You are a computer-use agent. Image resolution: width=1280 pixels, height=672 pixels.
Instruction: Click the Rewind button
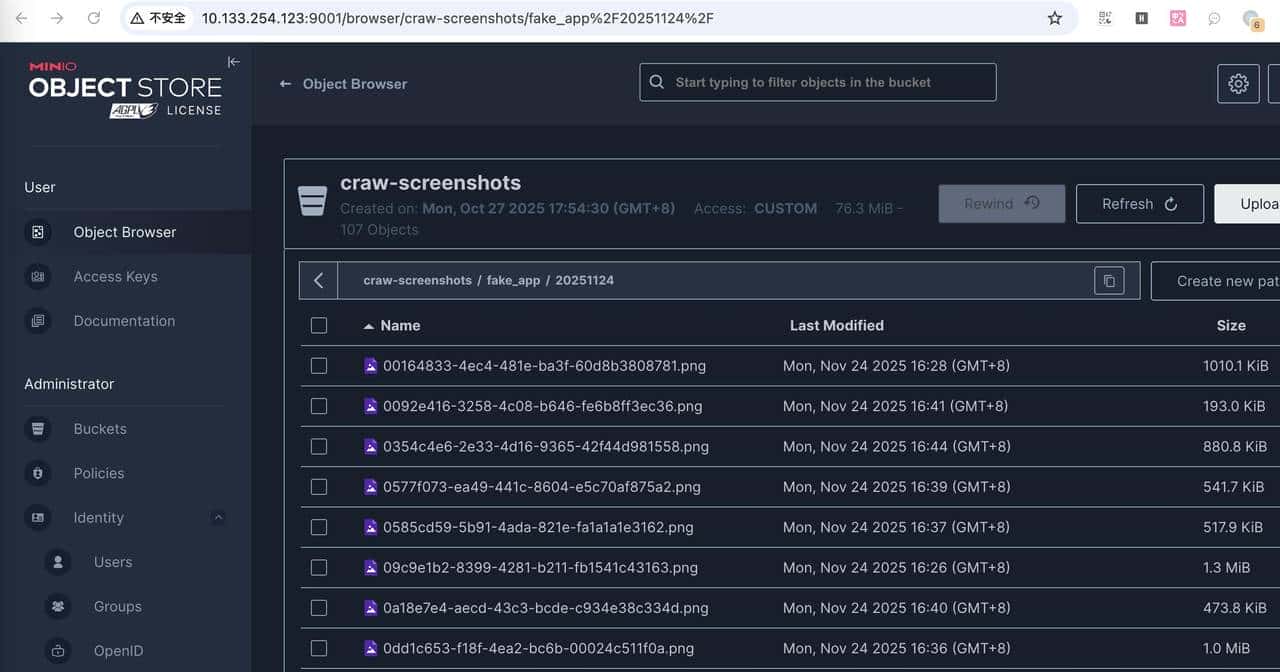click(1002, 204)
